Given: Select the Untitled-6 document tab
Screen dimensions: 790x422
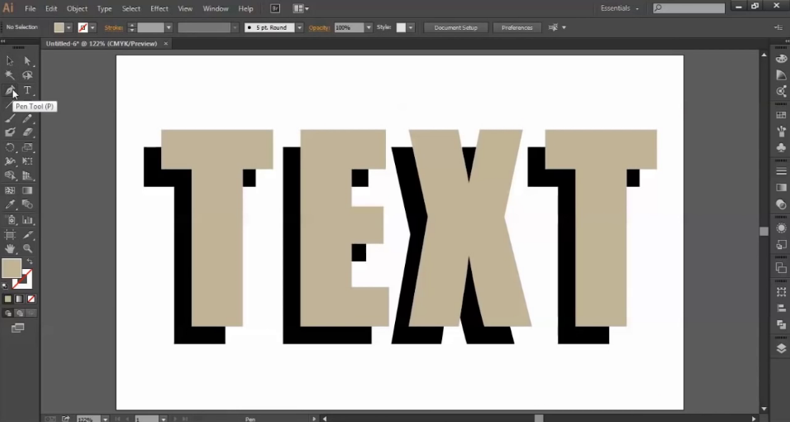Looking at the screenshot, I should [x=102, y=44].
